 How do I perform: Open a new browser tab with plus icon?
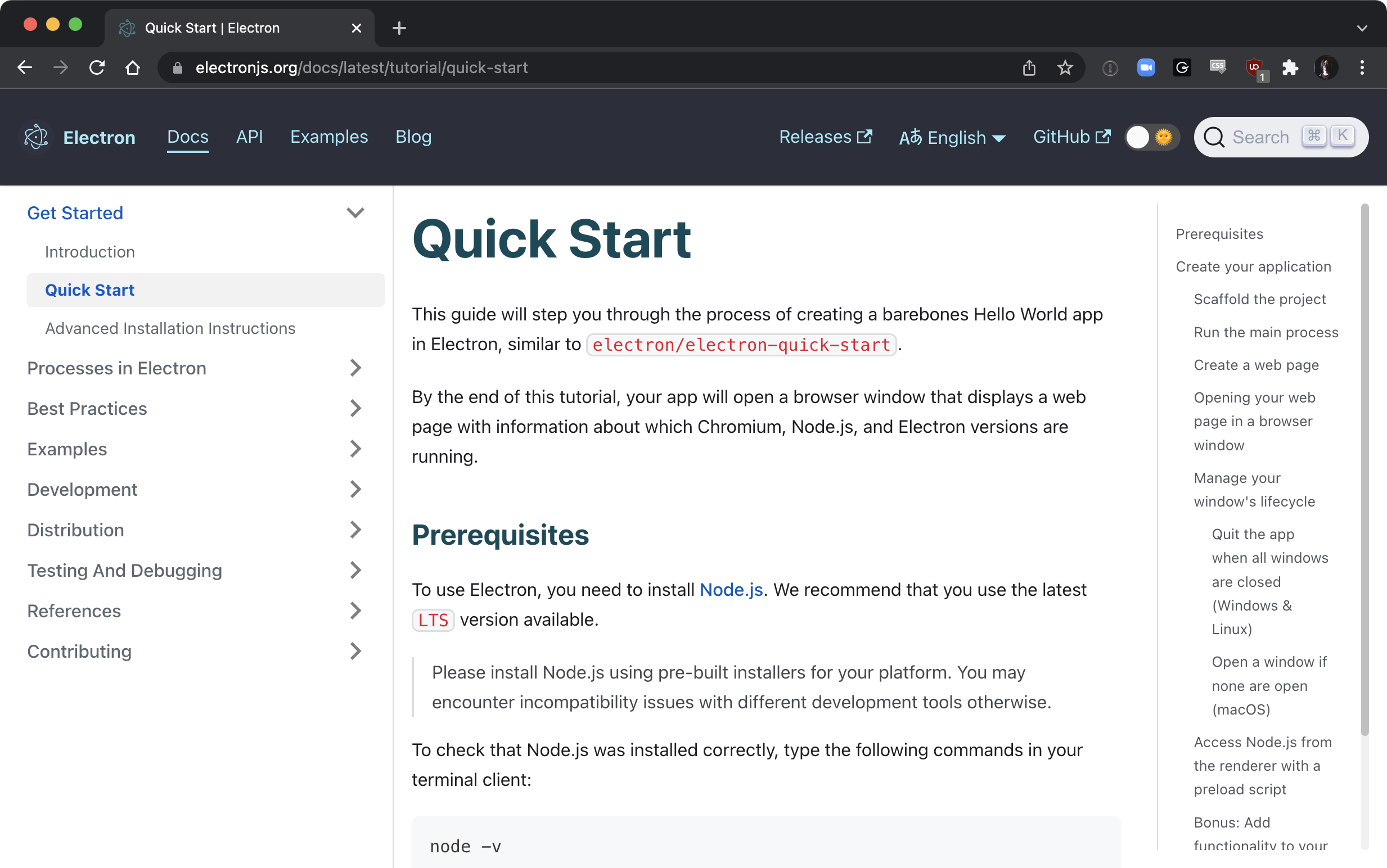[399, 28]
